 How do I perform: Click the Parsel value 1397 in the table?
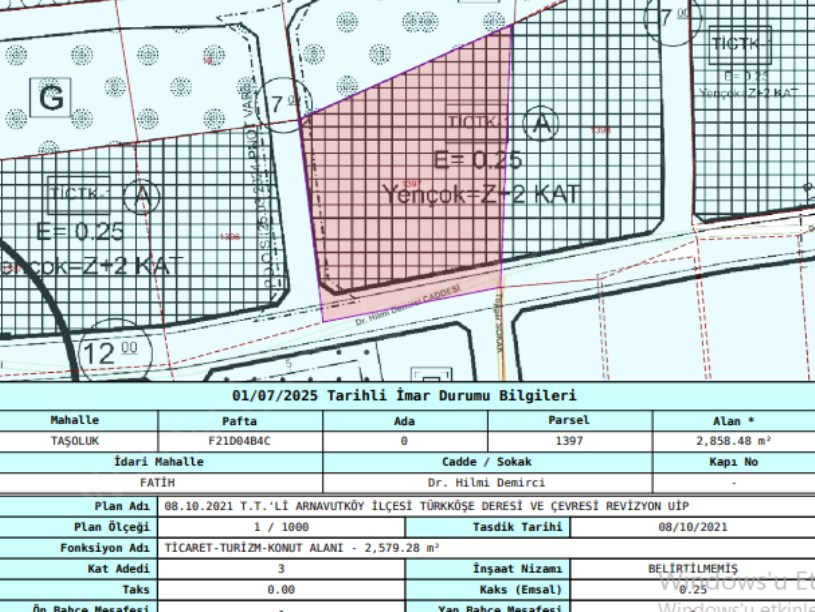pyautogui.click(x=569, y=439)
